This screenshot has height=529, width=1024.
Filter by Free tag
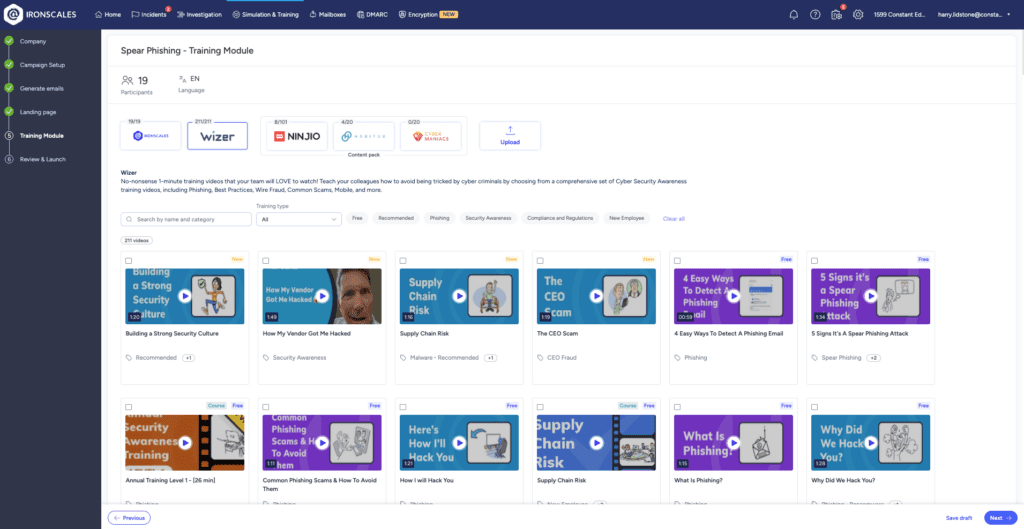pyautogui.click(x=357, y=218)
